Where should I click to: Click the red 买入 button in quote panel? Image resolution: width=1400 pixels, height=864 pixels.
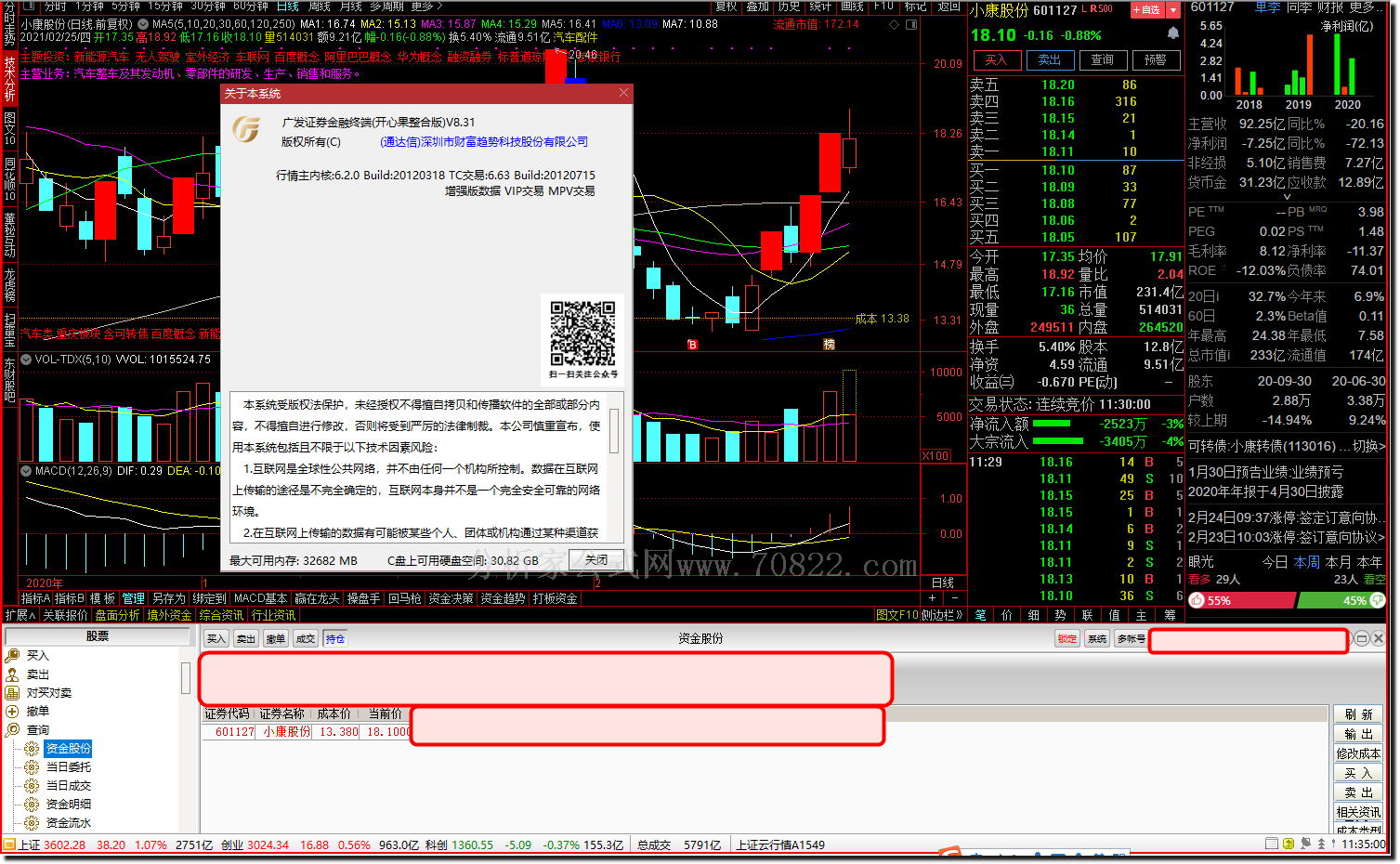(x=996, y=59)
